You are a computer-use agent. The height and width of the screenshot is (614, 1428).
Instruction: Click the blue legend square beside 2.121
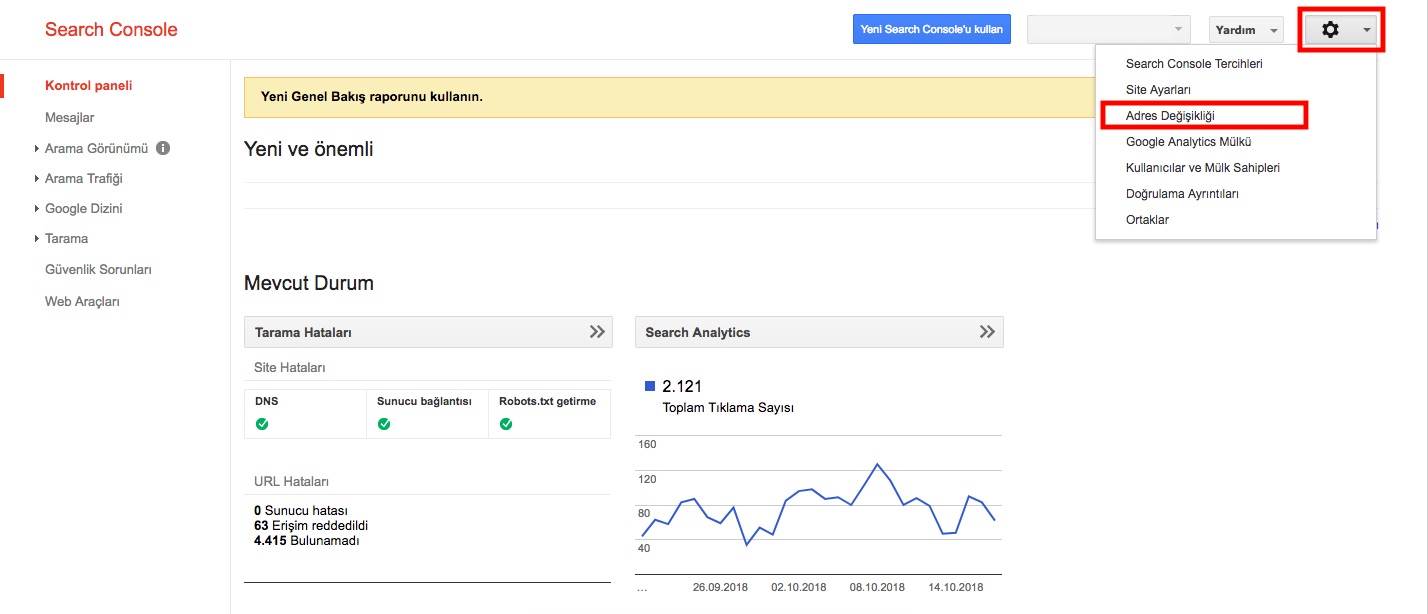coord(650,386)
